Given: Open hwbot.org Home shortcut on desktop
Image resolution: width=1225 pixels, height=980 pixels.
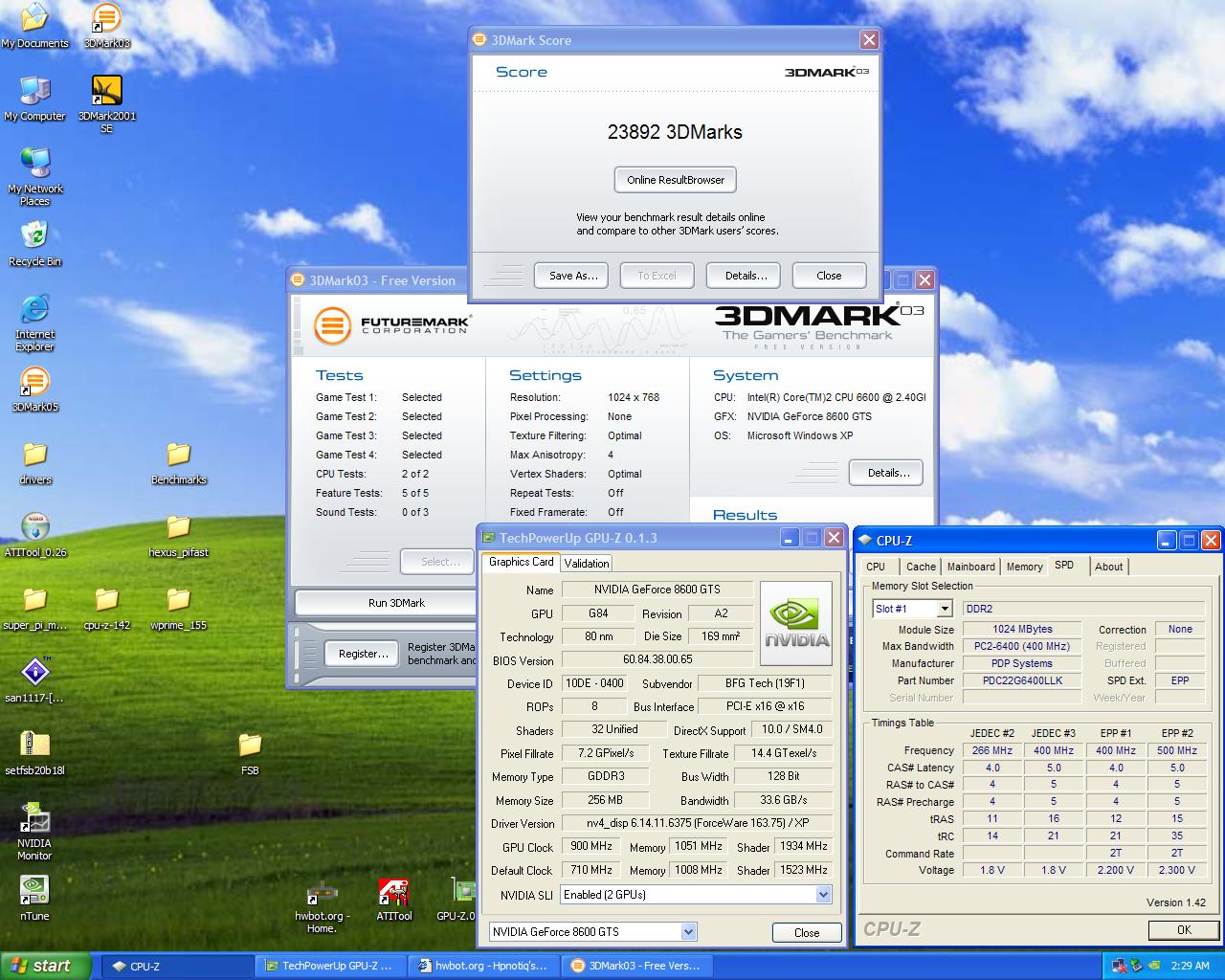Looking at the screenshot, I should pyautogui.click(x=322, y=904).
